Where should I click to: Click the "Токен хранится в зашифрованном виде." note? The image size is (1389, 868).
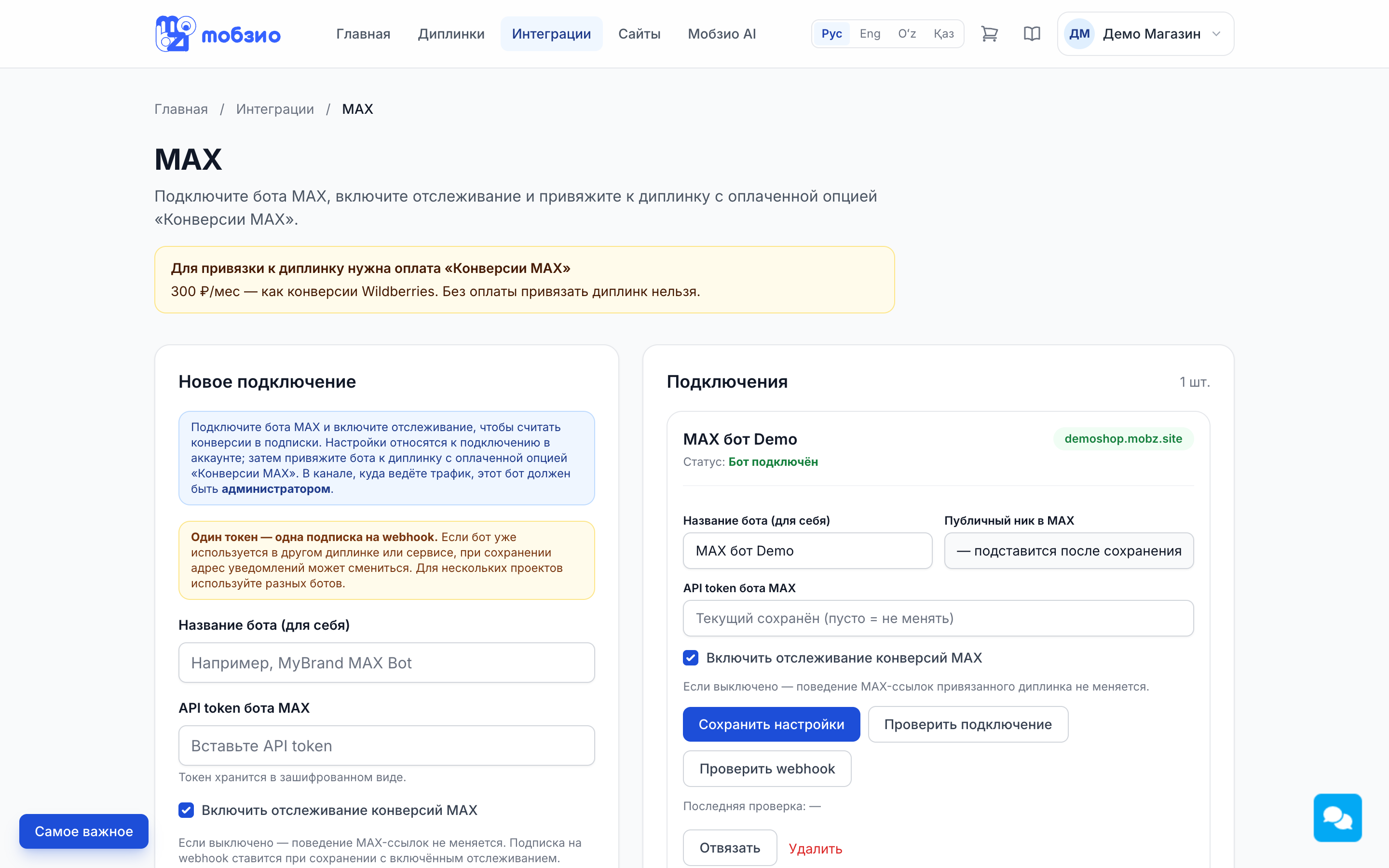coord(292,777)
